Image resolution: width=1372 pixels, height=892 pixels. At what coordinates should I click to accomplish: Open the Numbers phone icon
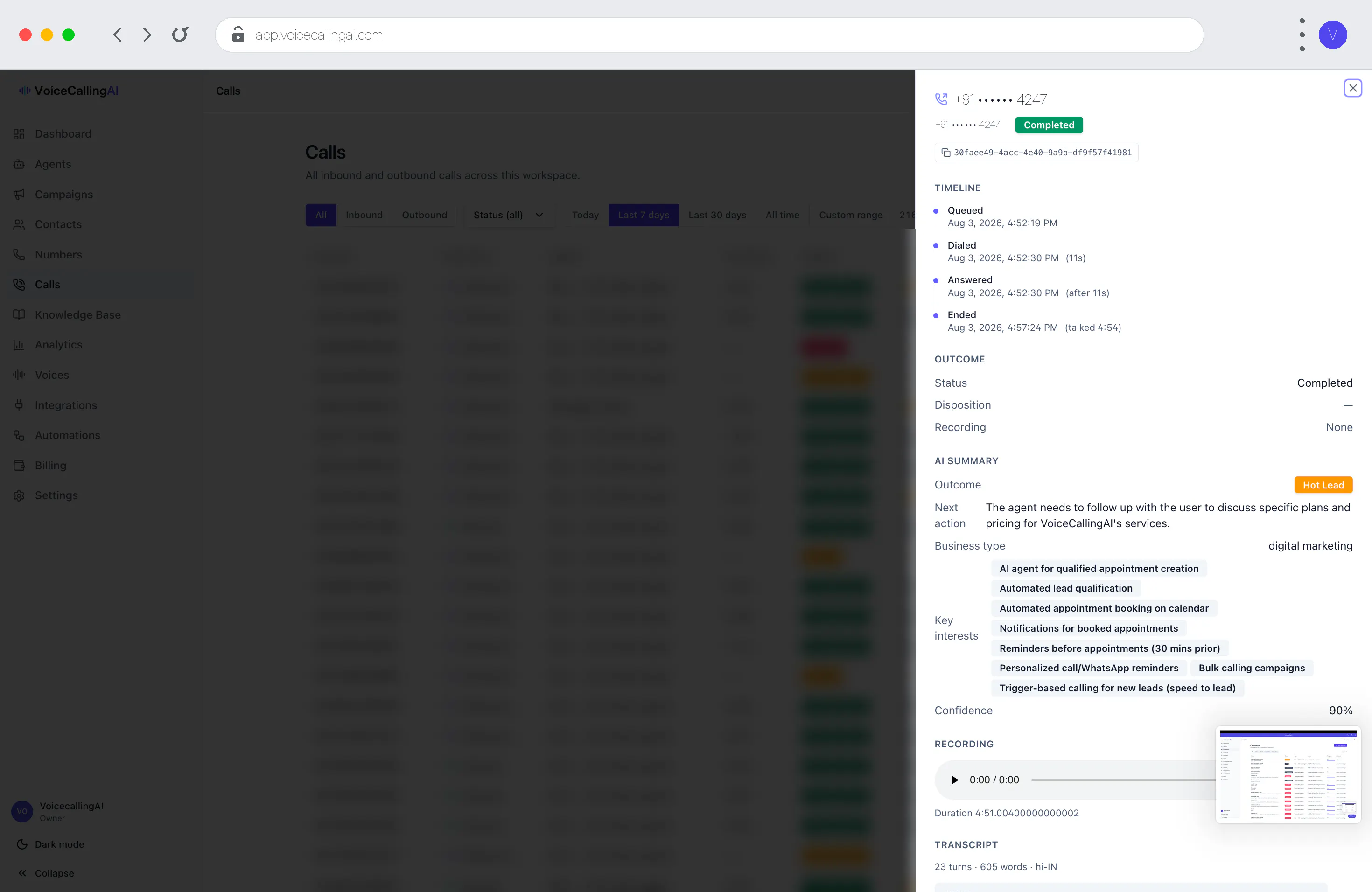[19, 255]
